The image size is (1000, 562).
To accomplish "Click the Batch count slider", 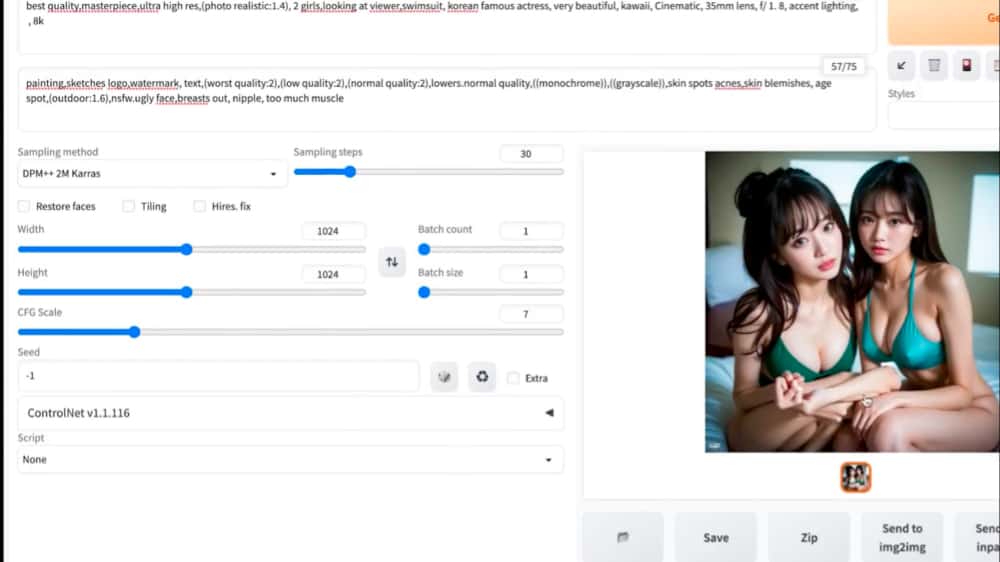I will point(491,249).
